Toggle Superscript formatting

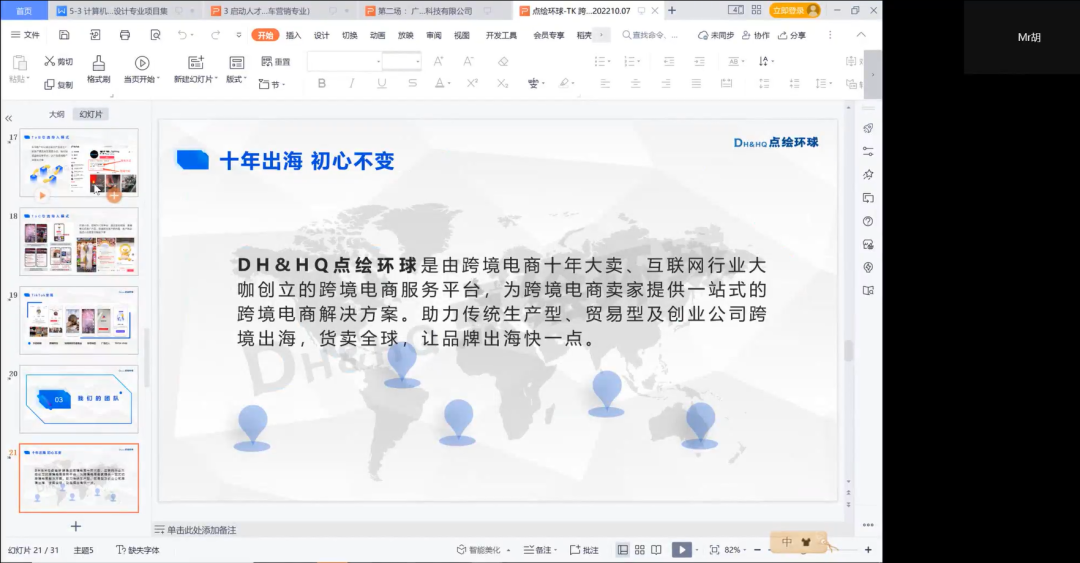(x=472, y=83)
